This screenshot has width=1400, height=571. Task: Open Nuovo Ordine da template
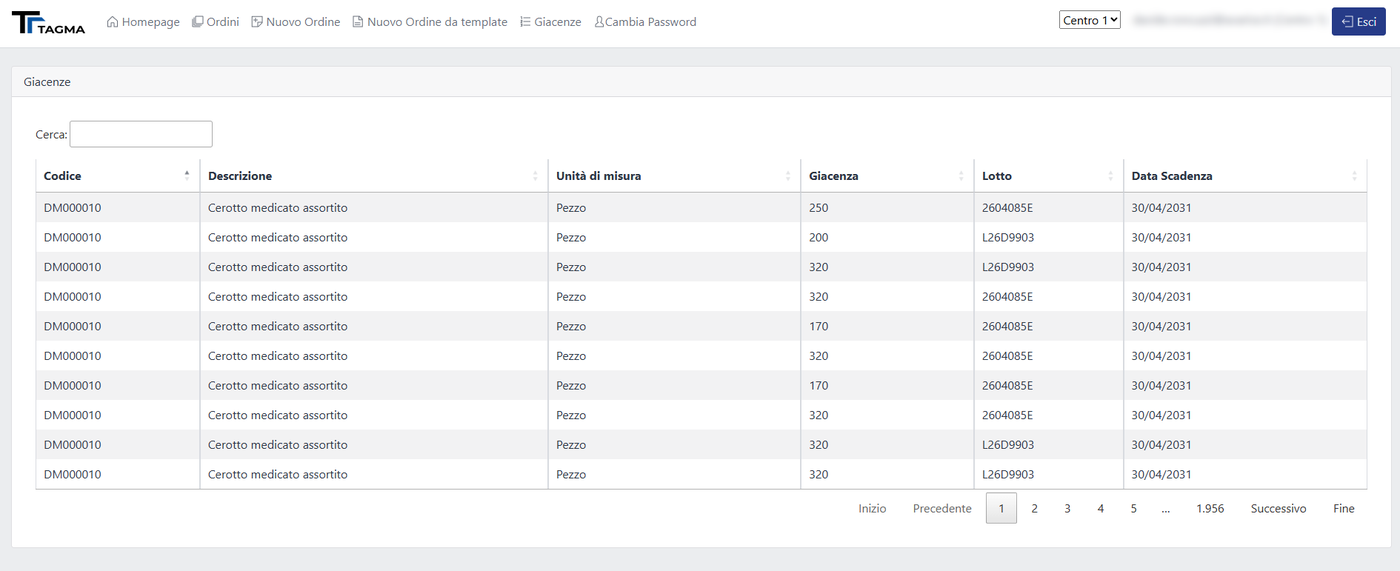pyautogui.click(x=430, y=22)
